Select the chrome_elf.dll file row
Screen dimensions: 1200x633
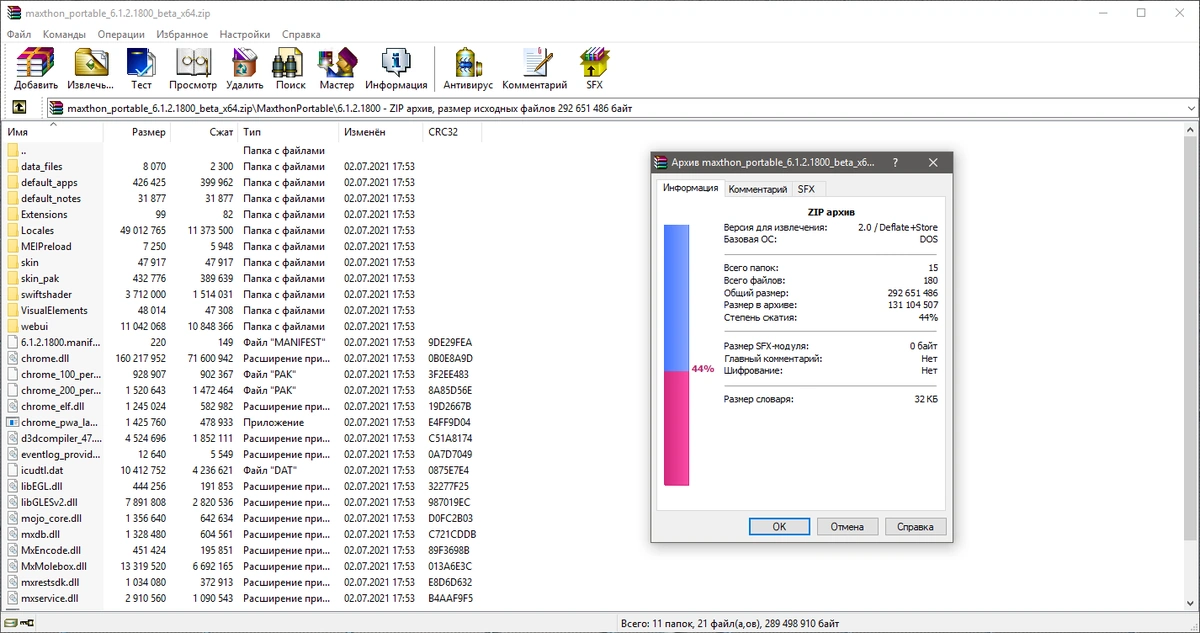[x=242, y=407]
